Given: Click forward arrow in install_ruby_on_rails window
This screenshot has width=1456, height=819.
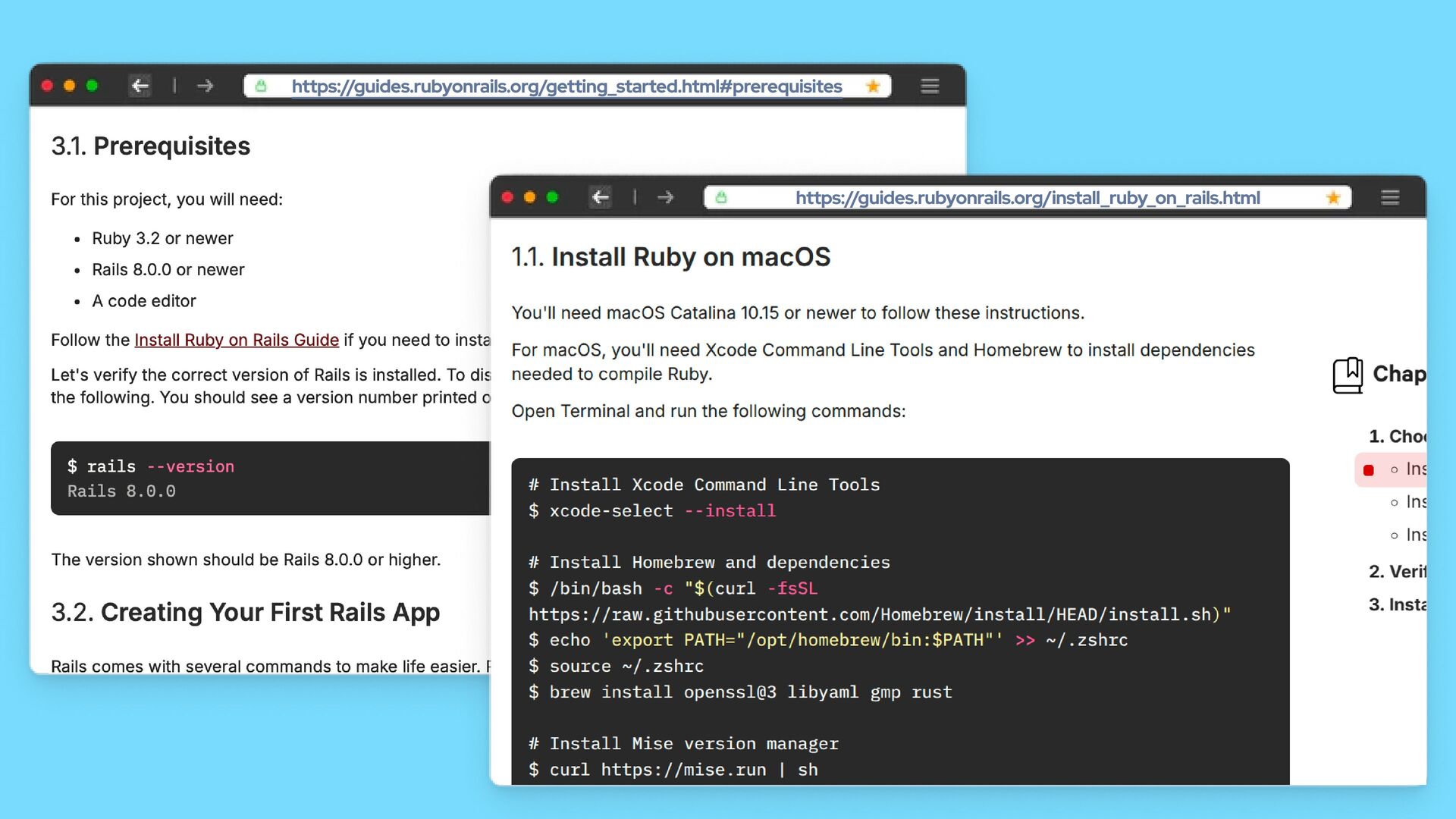Looking at the screenshot, I should tap(665, 197).
